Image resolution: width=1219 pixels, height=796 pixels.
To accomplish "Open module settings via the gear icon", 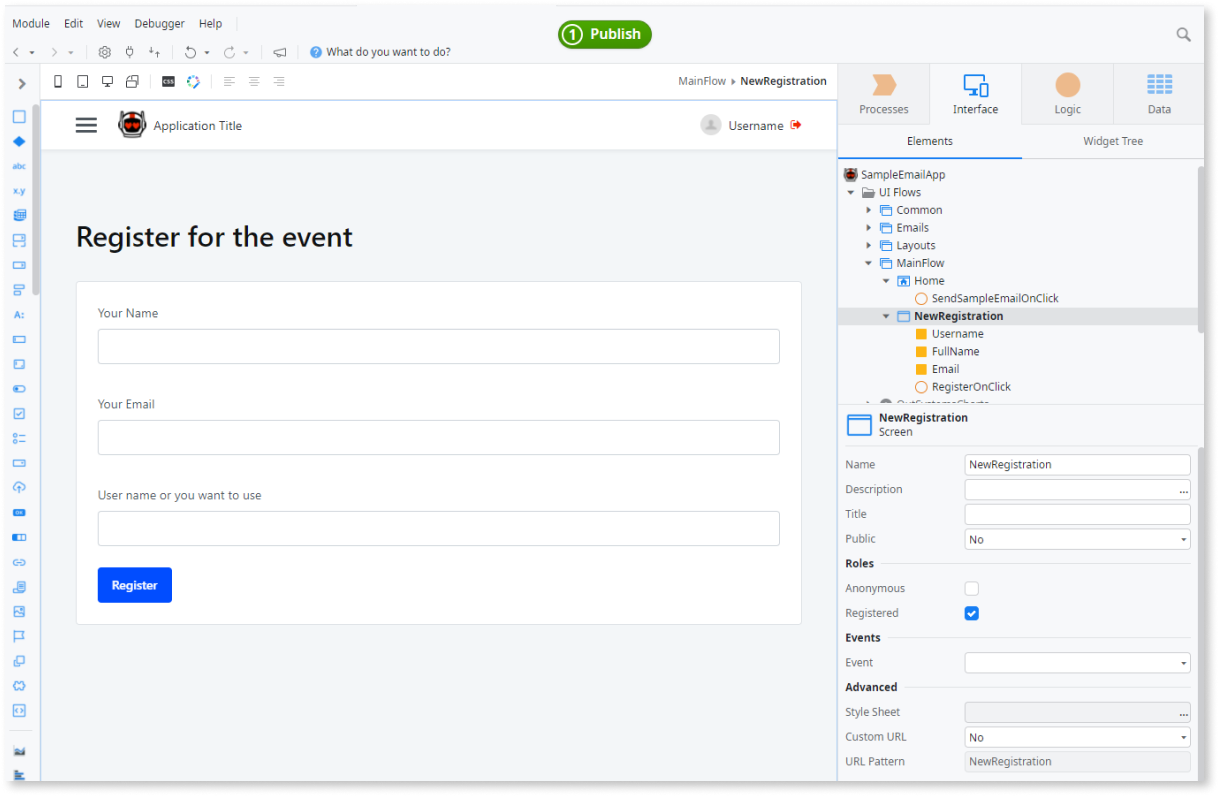I will point(104,51).
